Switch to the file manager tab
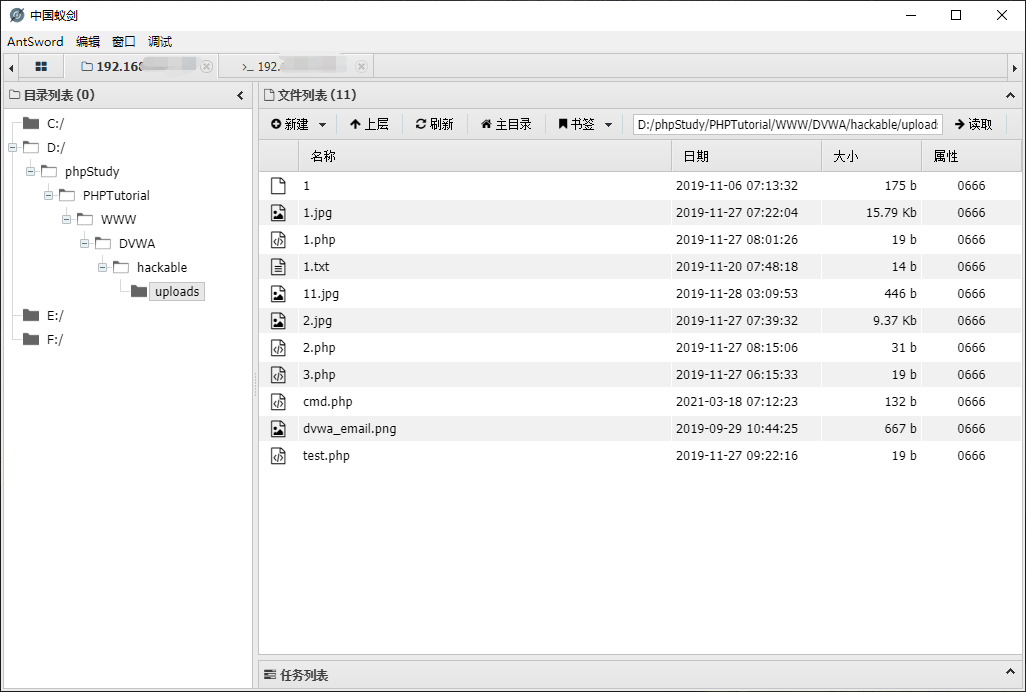This screenshot has width=1026, height=692. (x=141, y=67)
